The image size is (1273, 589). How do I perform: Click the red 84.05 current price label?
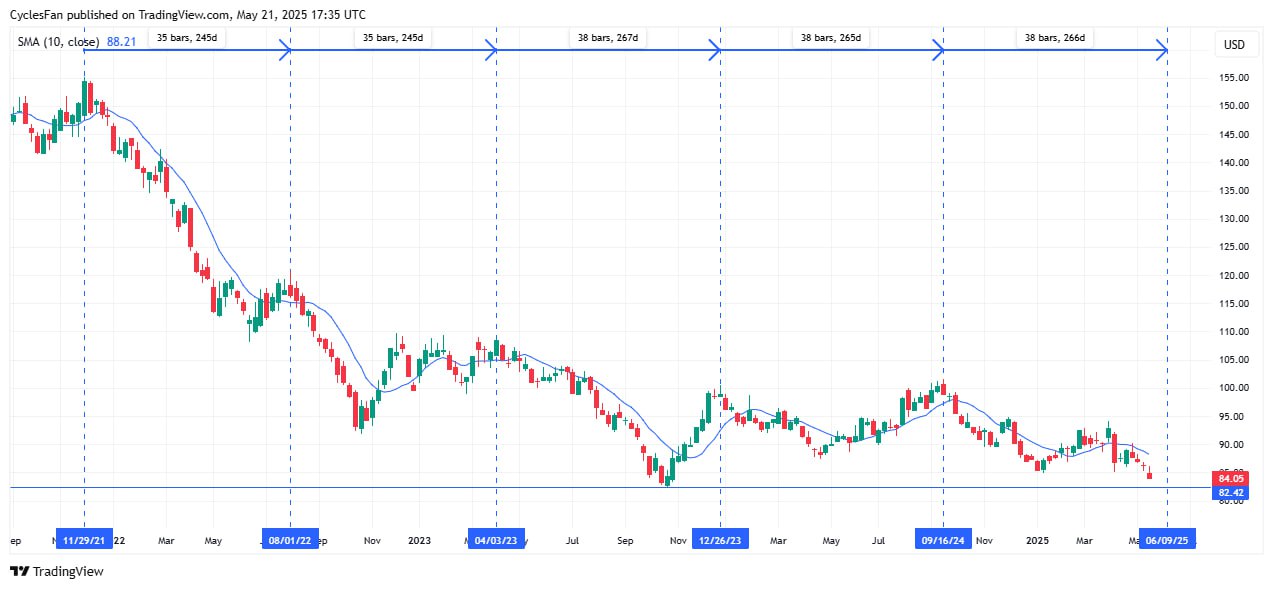[1229, 478]
